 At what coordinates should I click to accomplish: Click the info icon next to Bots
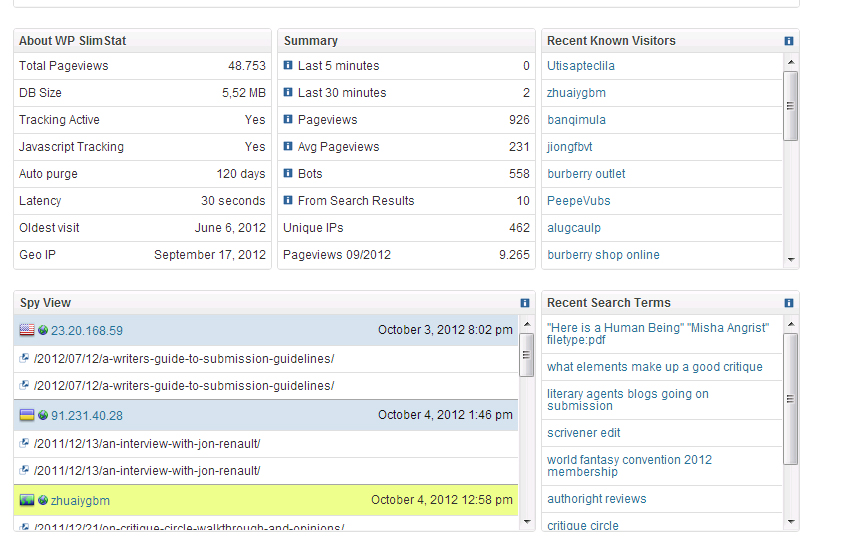(288, 174)
